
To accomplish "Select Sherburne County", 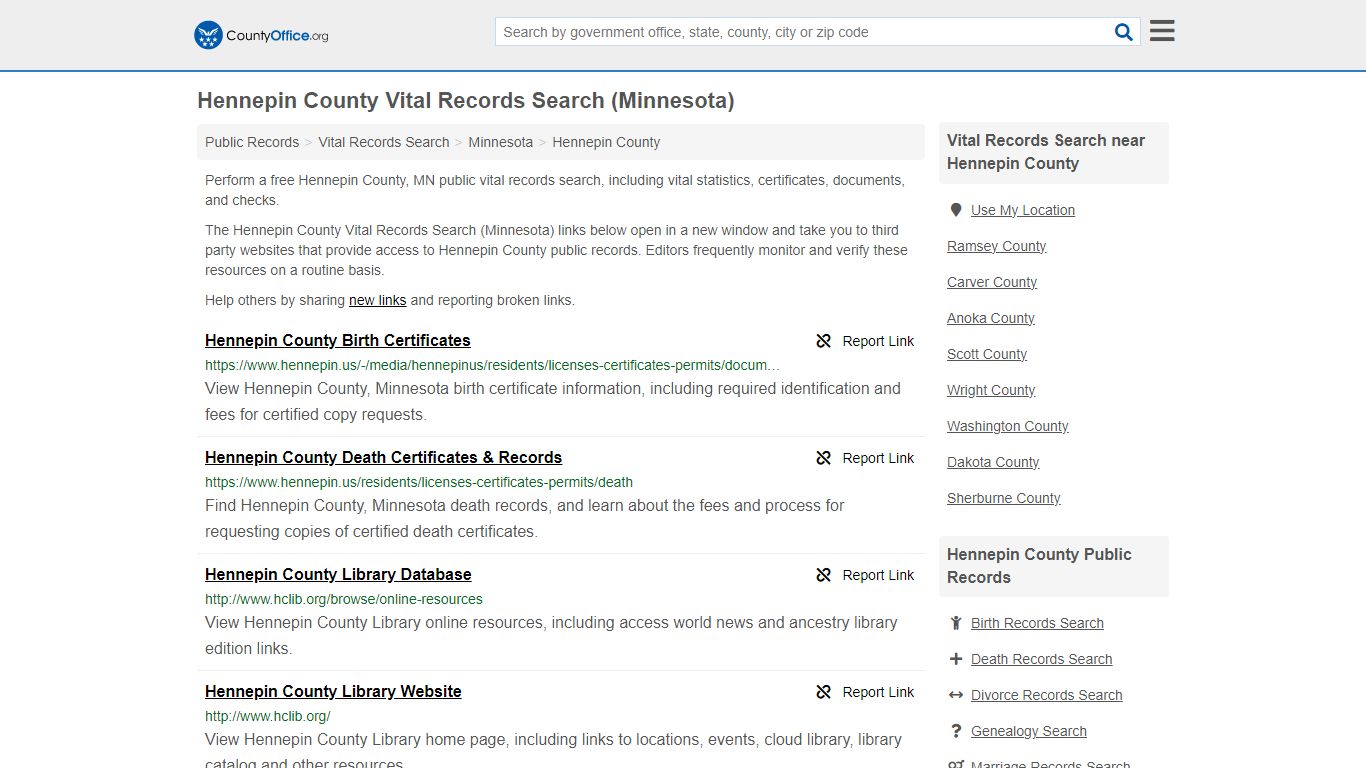I will point(1004,498).
